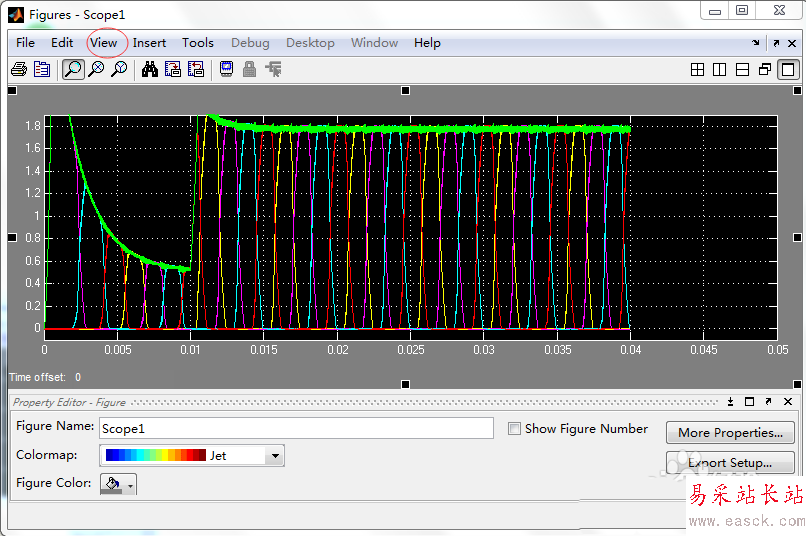Open the Help menu
The width and height of the screenshot is (806, 536).
pyautogui.click(x=427, y=43)
